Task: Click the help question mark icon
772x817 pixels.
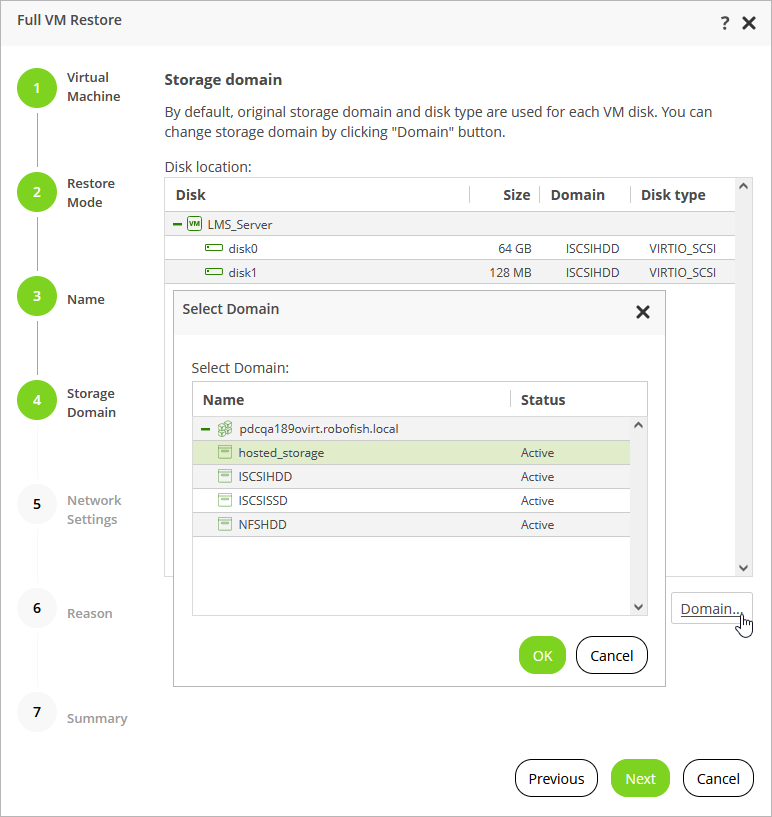Action: click(x=725, y=23)
